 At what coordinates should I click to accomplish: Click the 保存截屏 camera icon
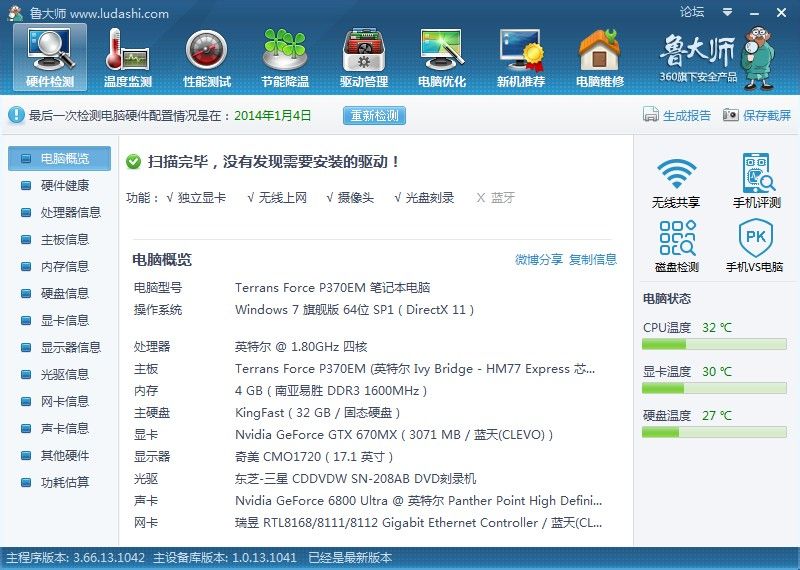(731, 115)
